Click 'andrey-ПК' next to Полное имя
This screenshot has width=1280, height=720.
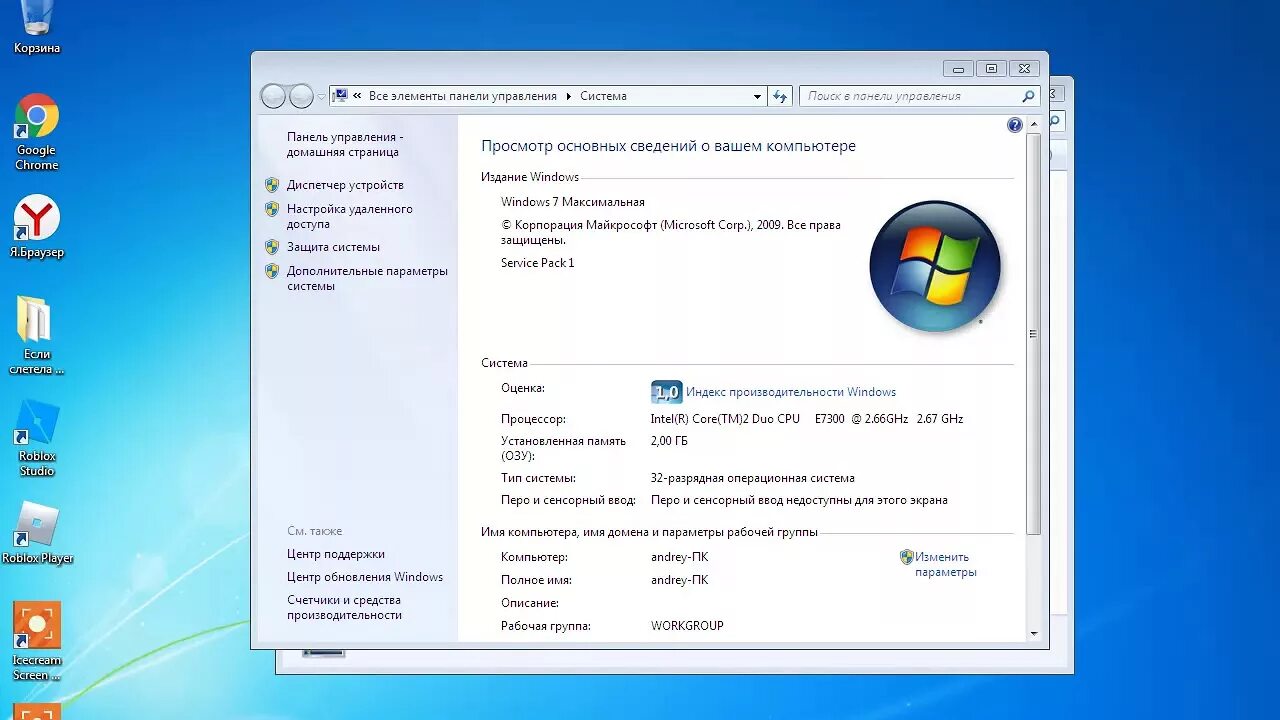[679, 580]
